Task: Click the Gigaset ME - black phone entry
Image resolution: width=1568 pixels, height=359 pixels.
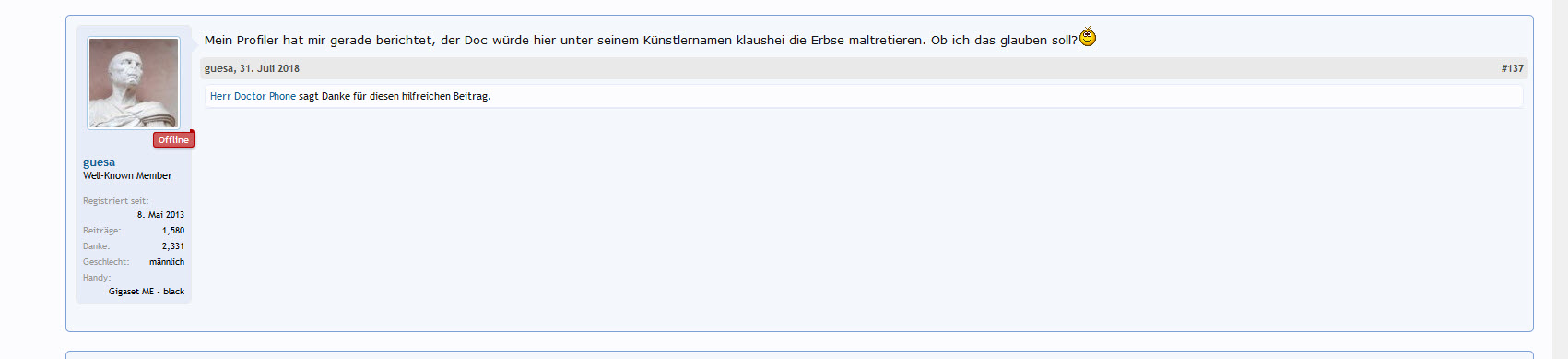Action: point(147,292)
